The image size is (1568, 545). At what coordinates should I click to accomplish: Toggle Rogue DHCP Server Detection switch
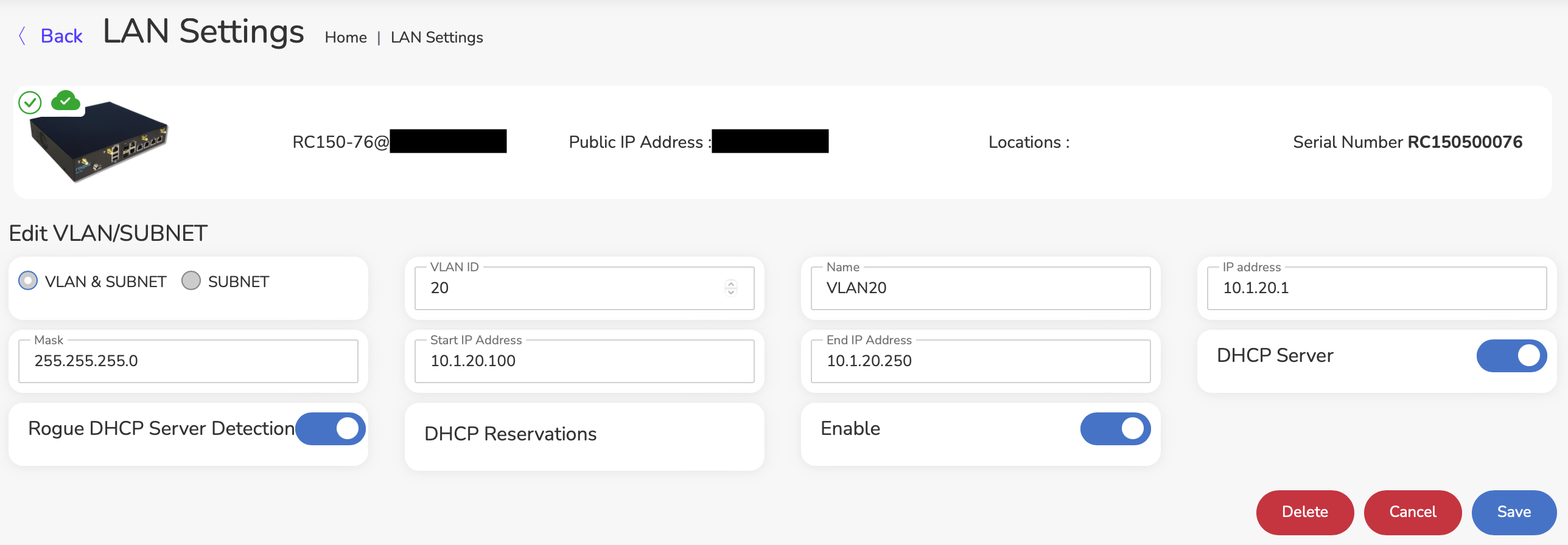click(331, 429)
